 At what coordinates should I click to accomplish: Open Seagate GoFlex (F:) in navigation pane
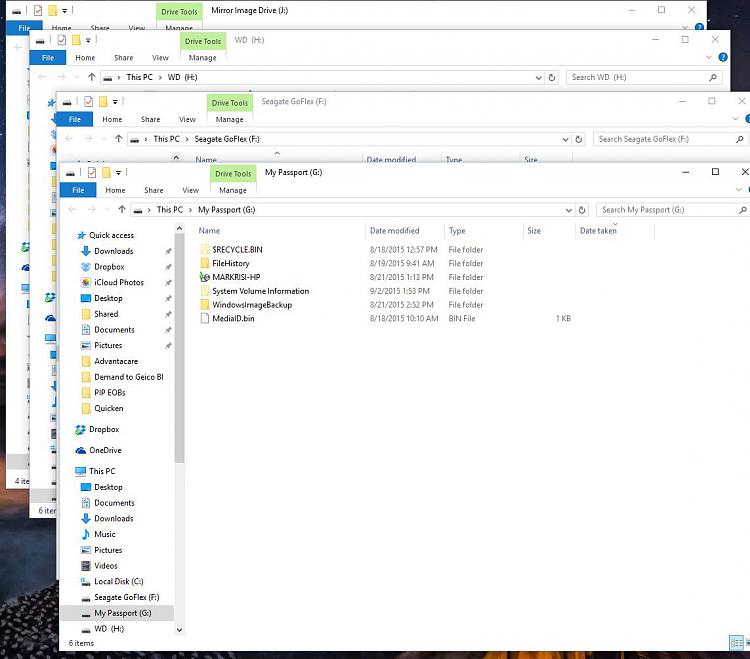(x=127, y=597)
